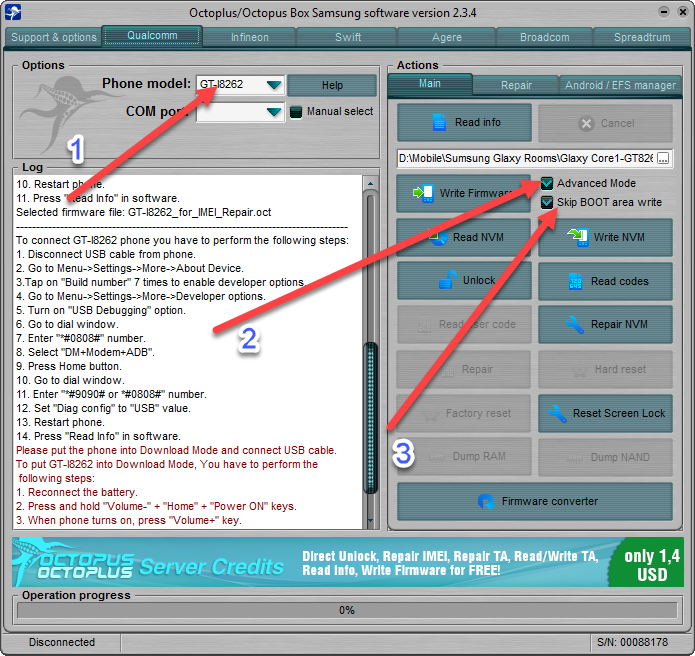Enable the Manual select checkbox
Viewport: 695px width, 656px height.
[296, 112]
